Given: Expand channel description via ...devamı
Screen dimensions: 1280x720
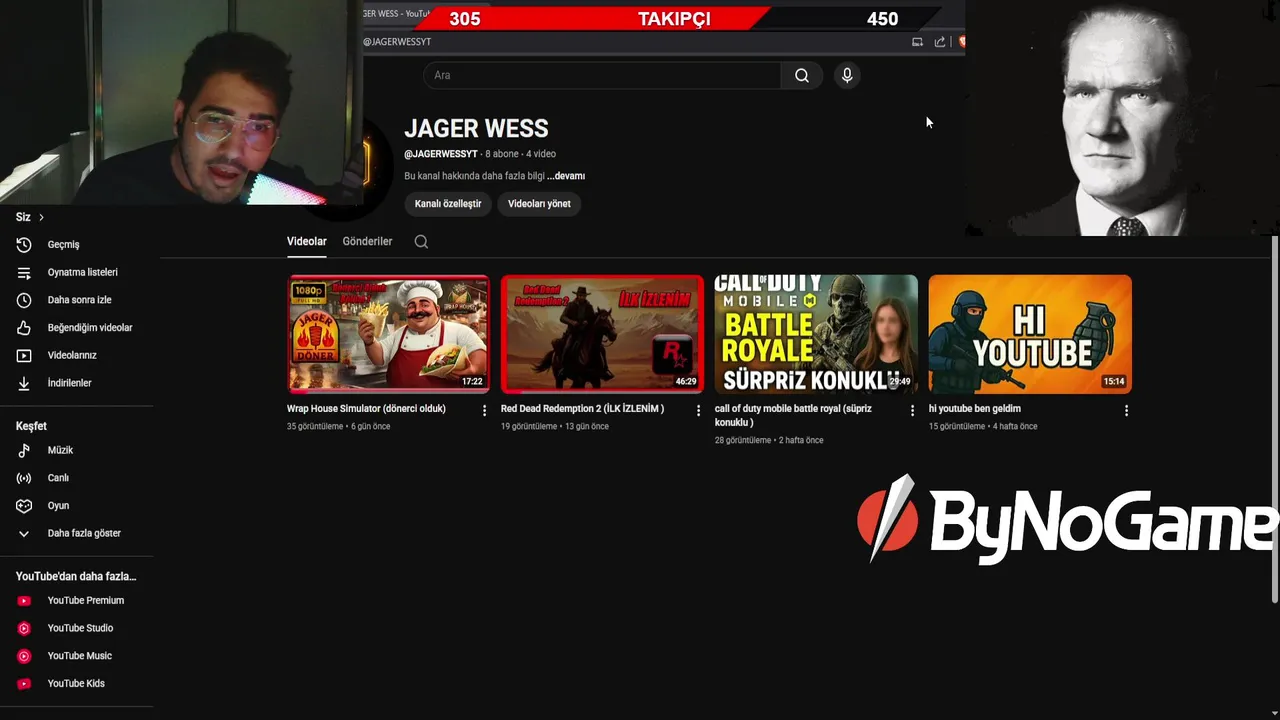Looking at the screenshot, I should (x=566, y=176).
